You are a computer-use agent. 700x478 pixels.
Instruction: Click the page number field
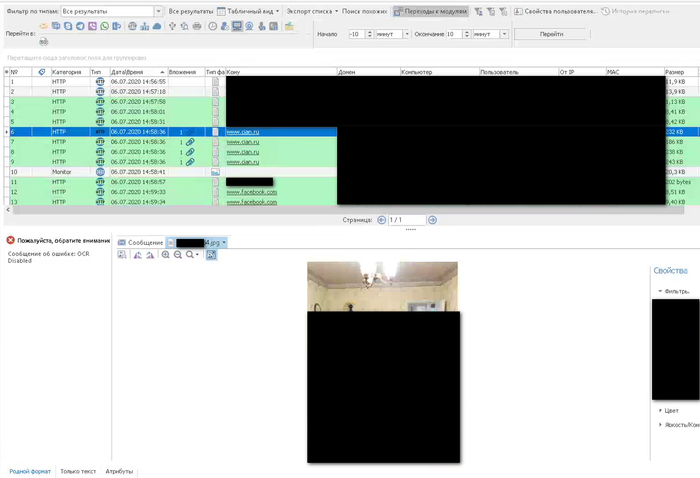point(407,220)
